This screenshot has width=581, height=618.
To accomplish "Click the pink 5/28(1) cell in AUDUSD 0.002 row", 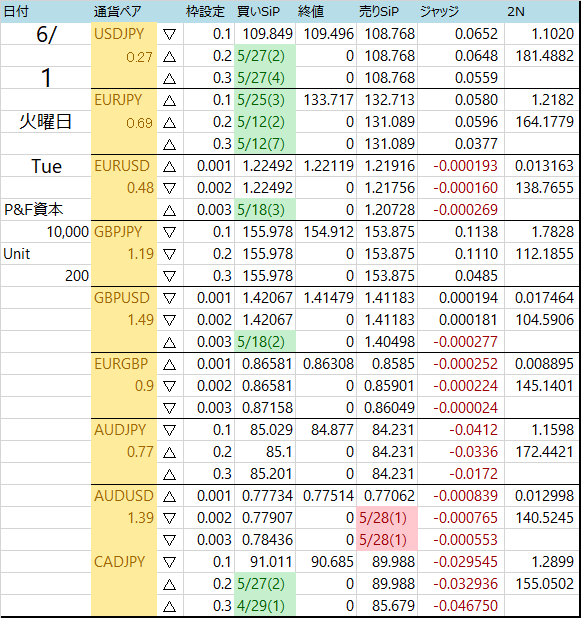I will [387, 517].
